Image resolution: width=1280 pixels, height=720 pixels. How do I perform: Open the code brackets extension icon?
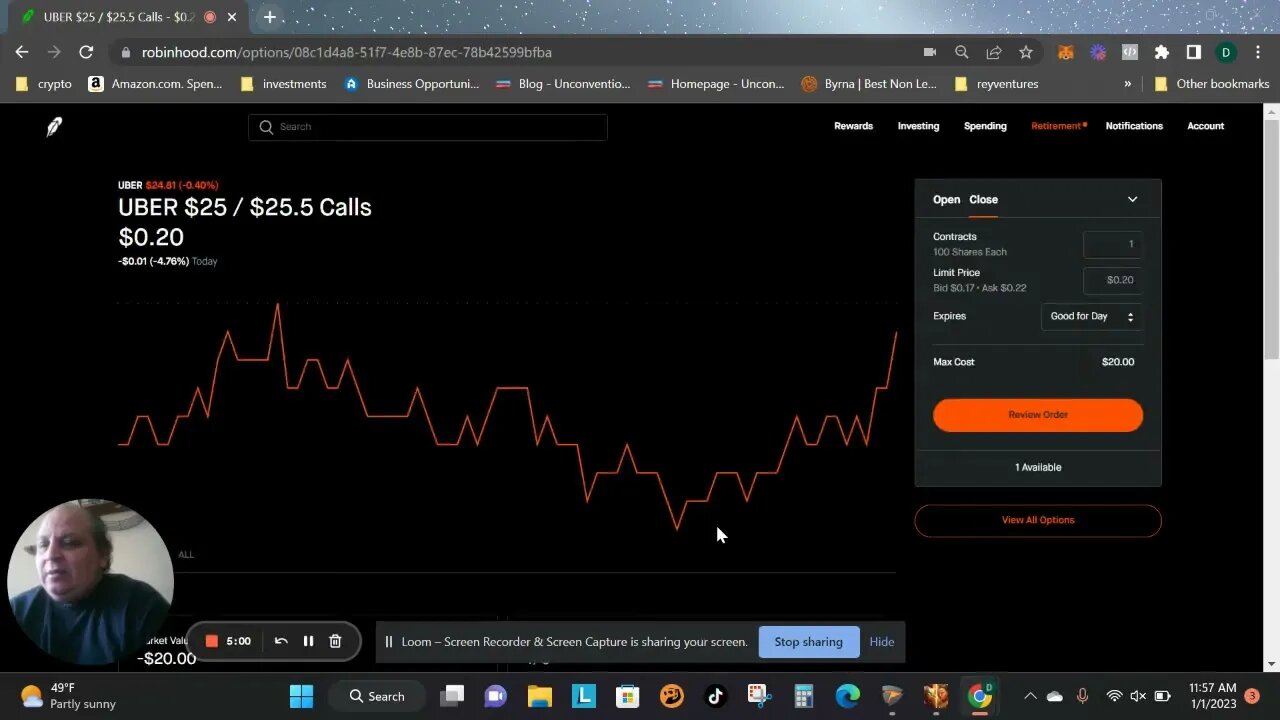point(1130,52)
